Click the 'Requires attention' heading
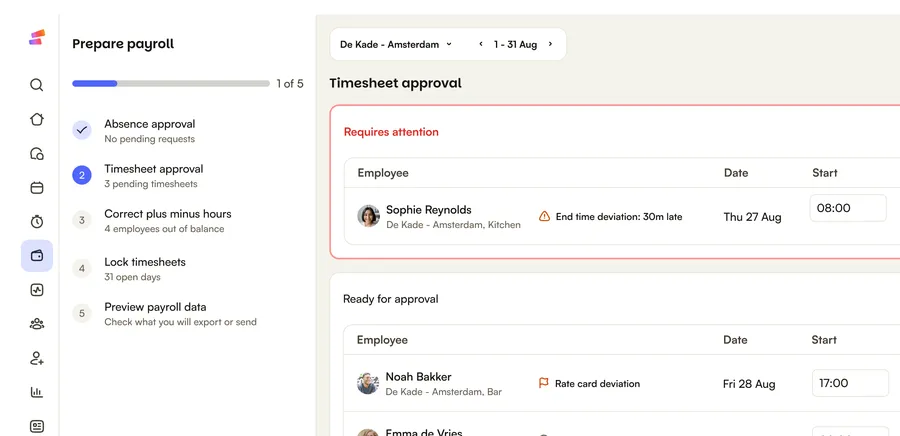This screenshot has width=900, height=436. click(391, 132)
